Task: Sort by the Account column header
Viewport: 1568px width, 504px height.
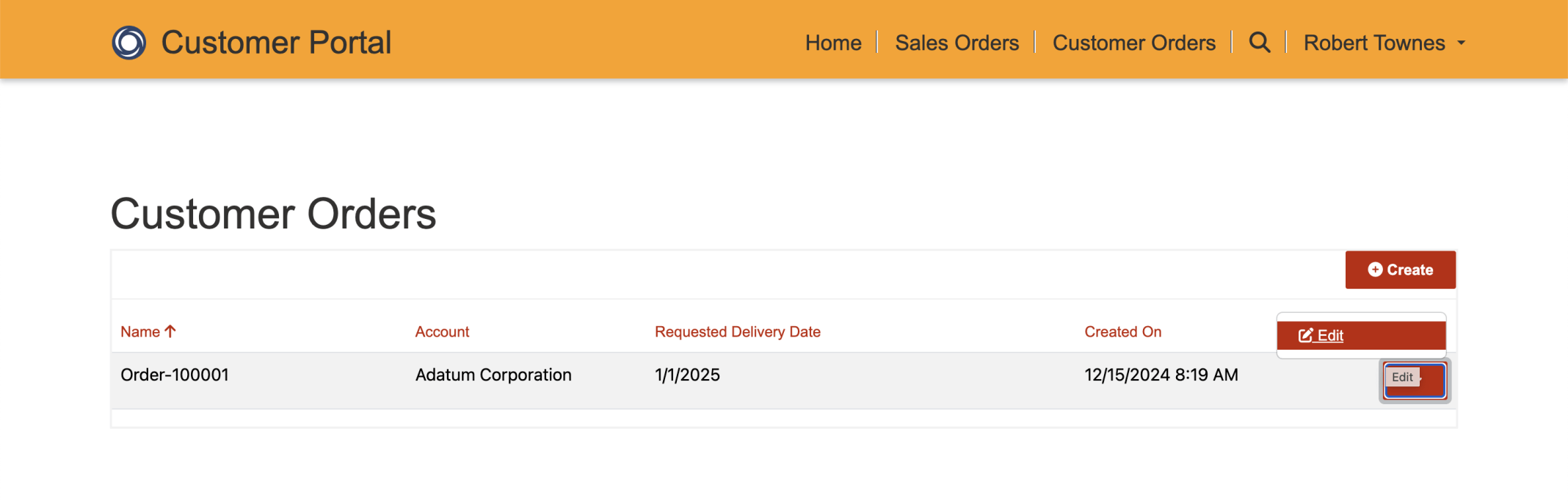Action: 442,331
